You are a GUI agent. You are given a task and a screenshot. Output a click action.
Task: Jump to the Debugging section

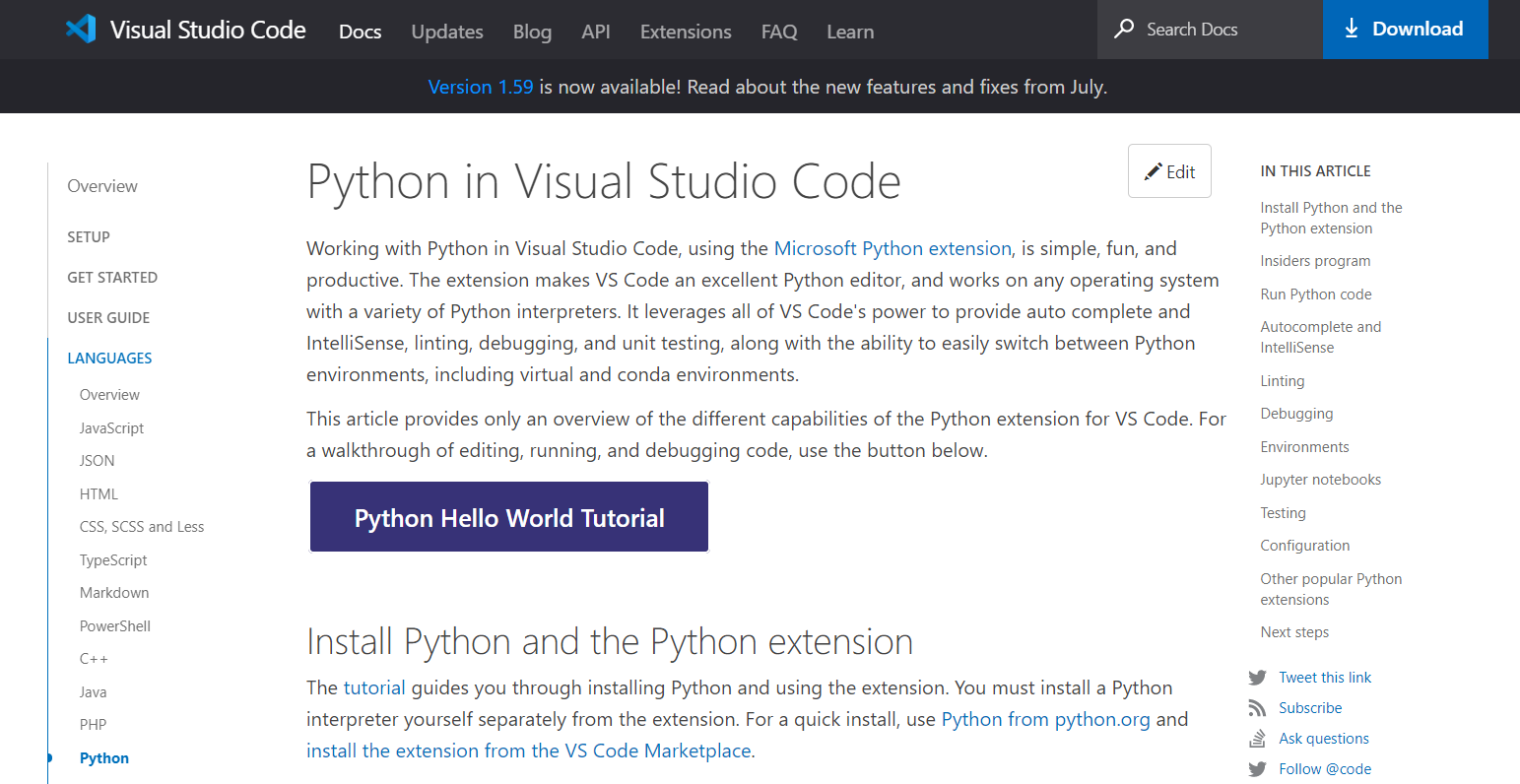(1296, 414)
